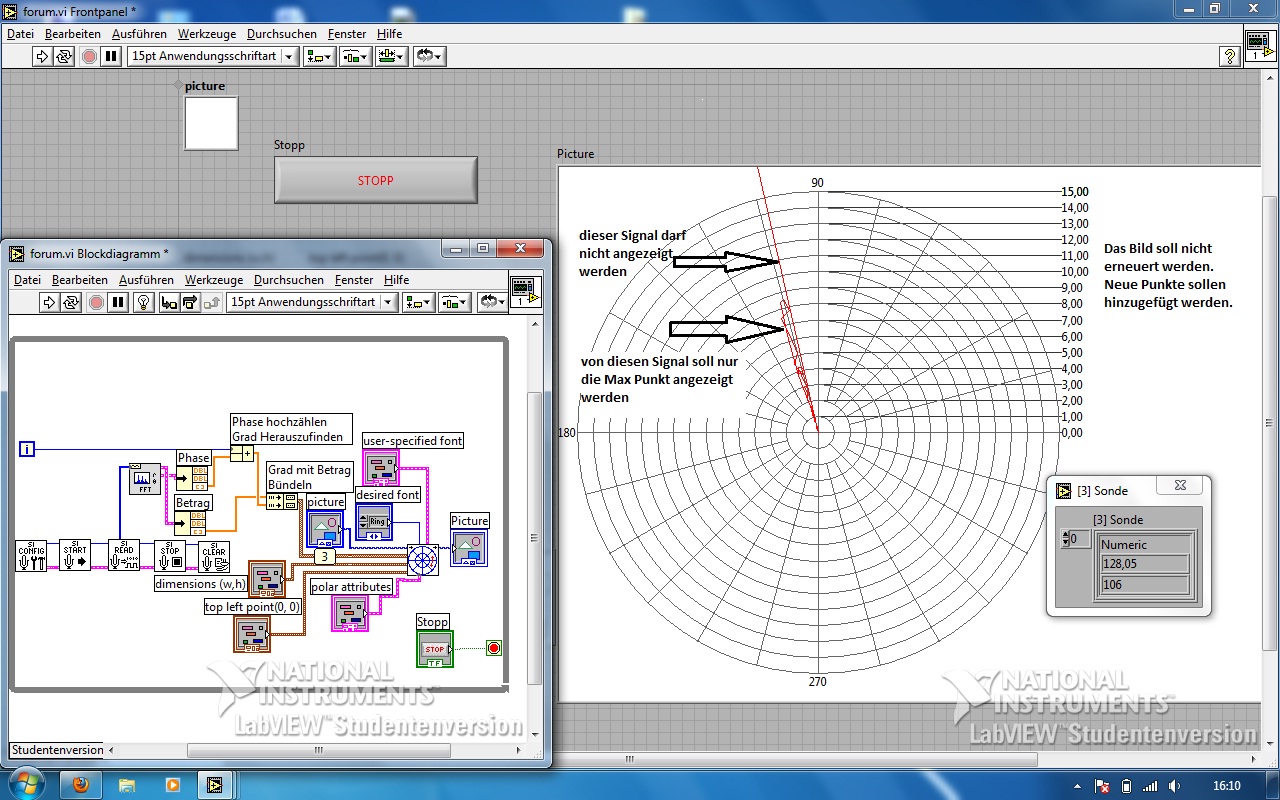1280x800 pixels.
Task: Click Run Continuously in the Blockdiagramm toolbar
Action: pos(71,302)
